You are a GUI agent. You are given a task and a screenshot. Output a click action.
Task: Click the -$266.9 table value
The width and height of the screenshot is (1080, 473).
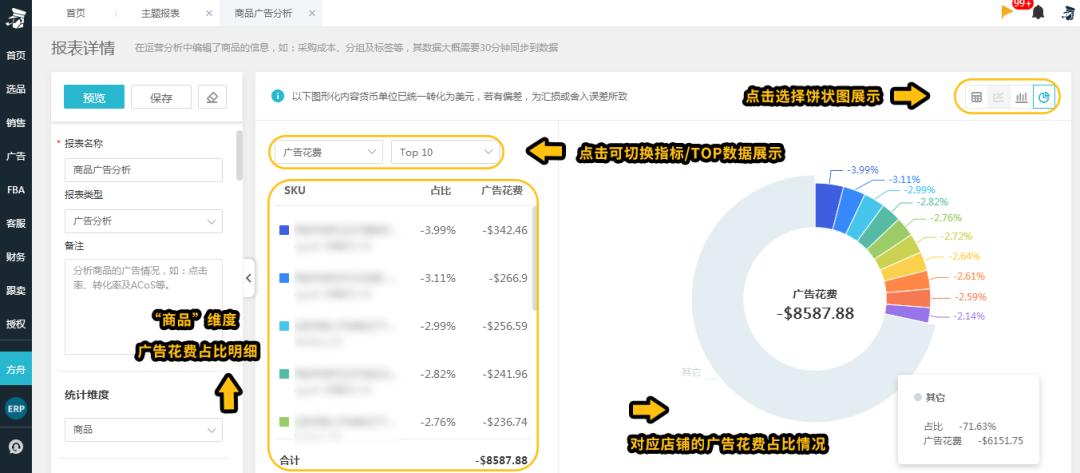pyautogui.click(x=508, y=278)
